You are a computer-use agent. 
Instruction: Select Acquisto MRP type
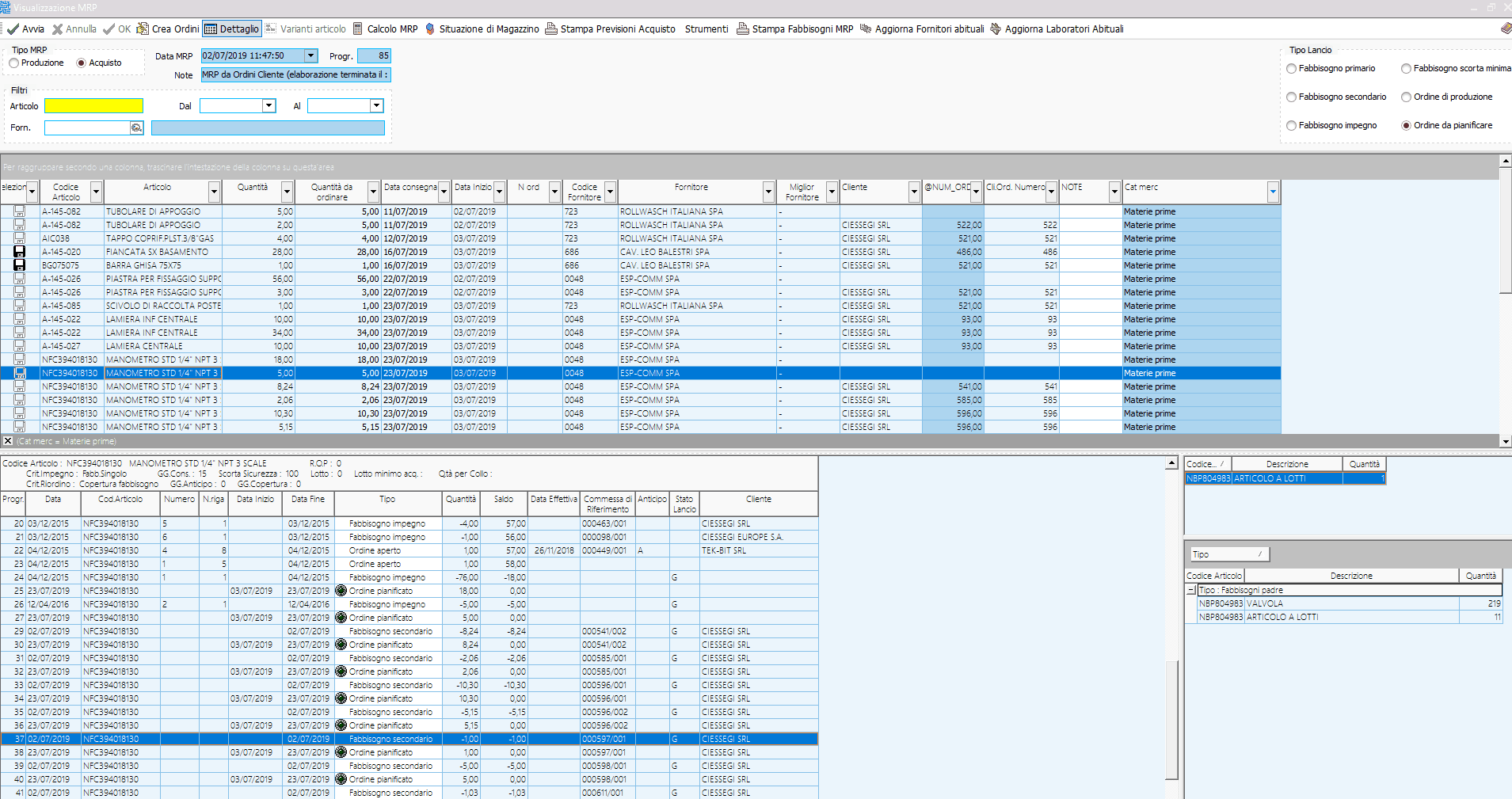coord(82,63)
